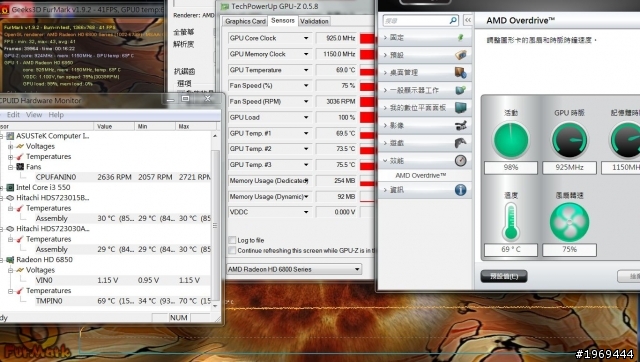Switch to Sensors tab in GPU-Z
Viewport: 640px width, 362px height.
click(x=282, y=20)
